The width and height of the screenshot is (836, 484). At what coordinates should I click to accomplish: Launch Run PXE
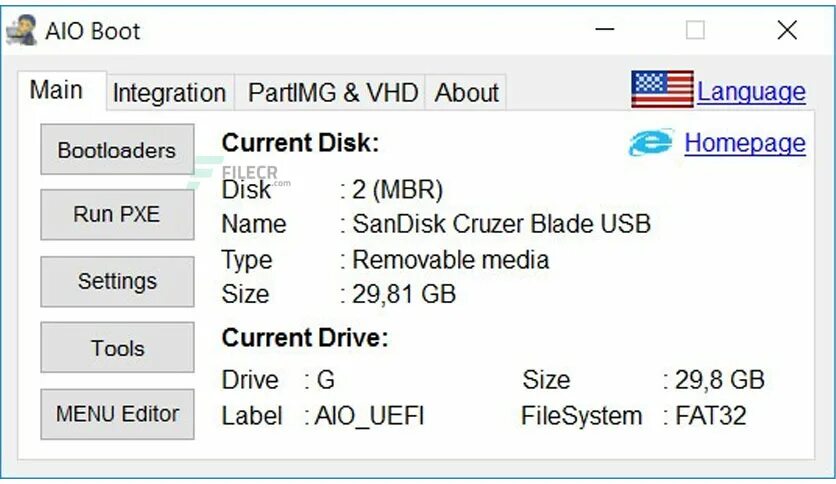tap(117, 214)
